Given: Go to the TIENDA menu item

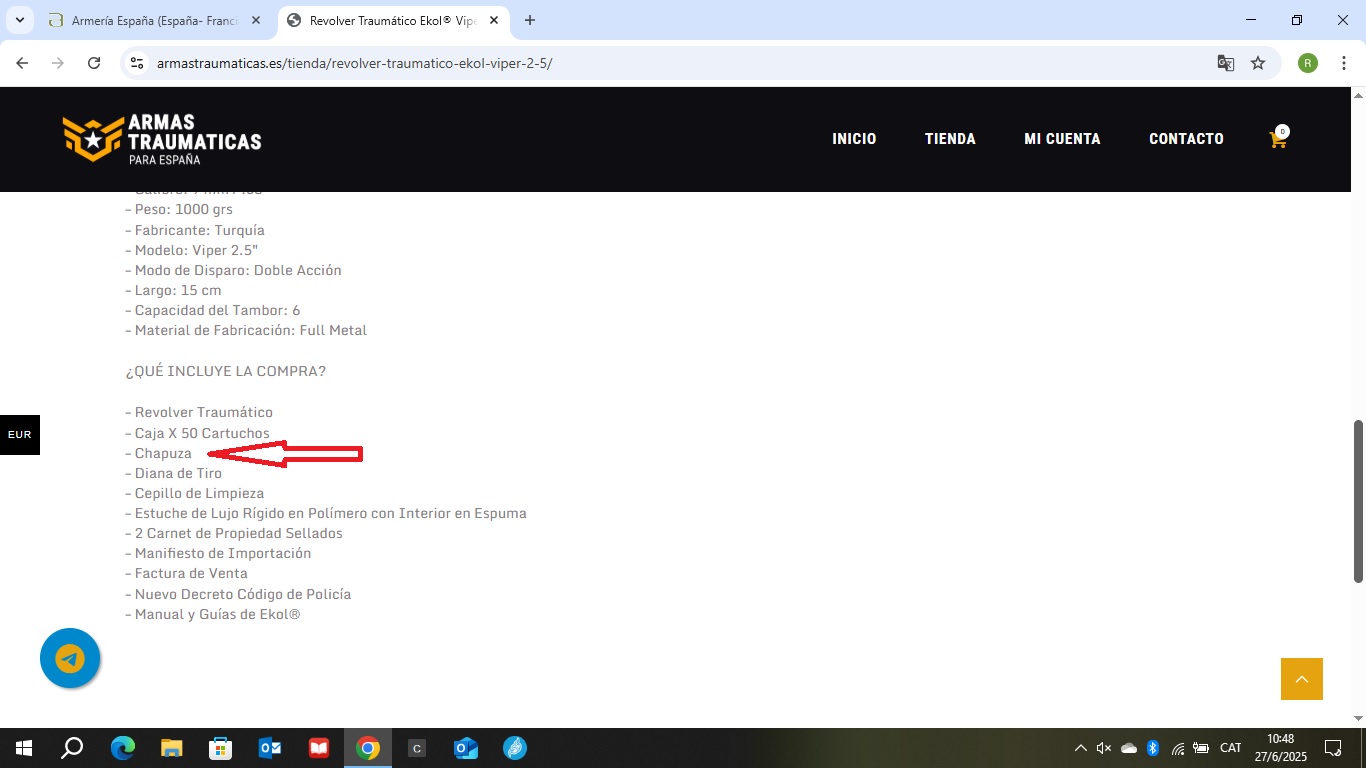Looking at the screenshot, I should pos(950,139).
